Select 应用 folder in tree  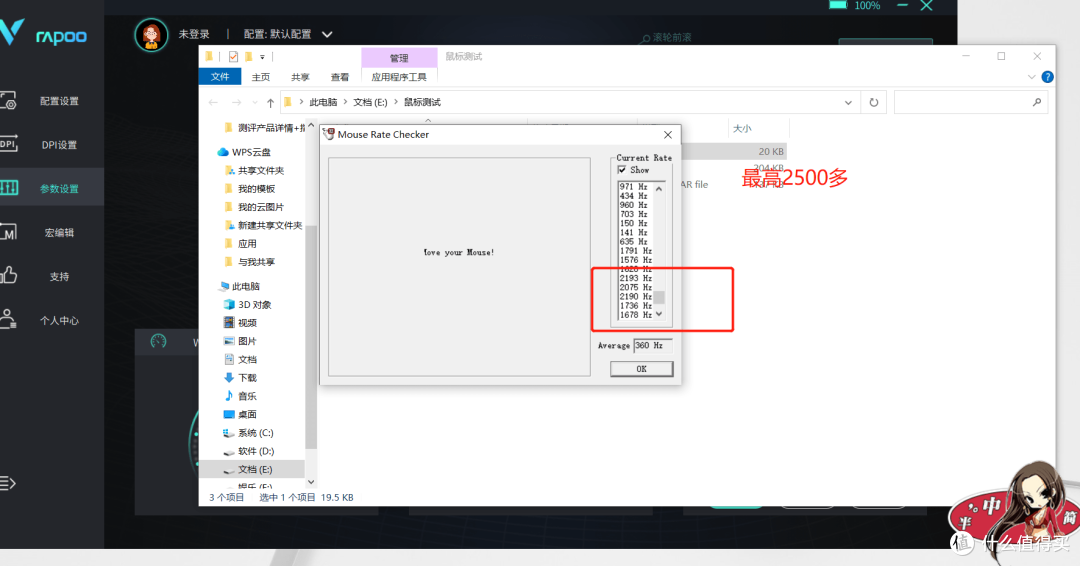247,244
